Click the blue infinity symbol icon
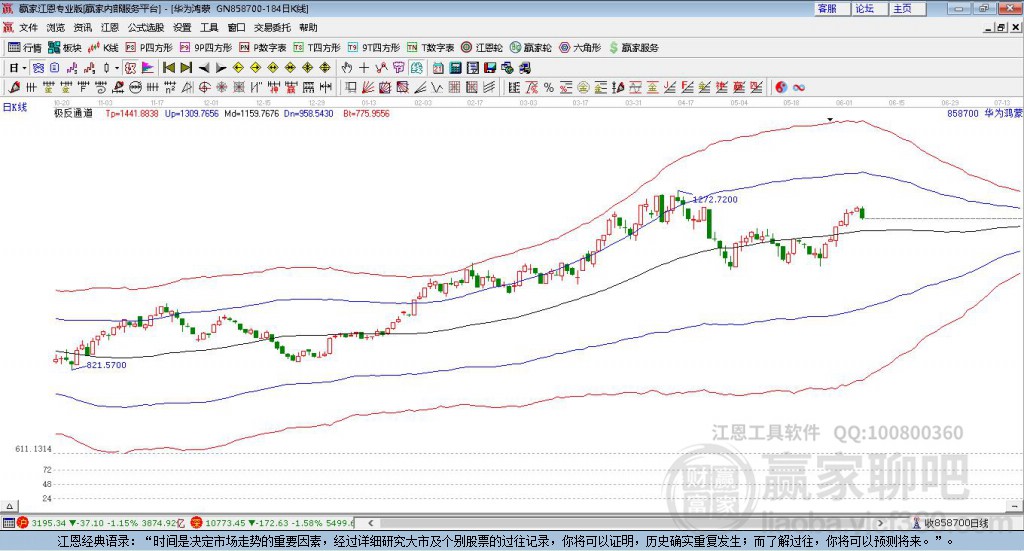The width and height of the screenshot is (1024, 551). point(799,87)
